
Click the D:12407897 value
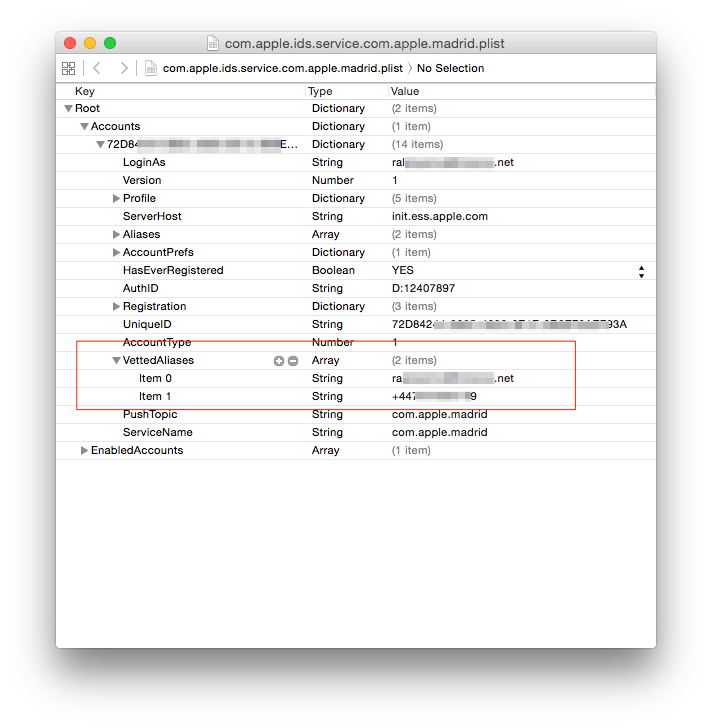423,288
